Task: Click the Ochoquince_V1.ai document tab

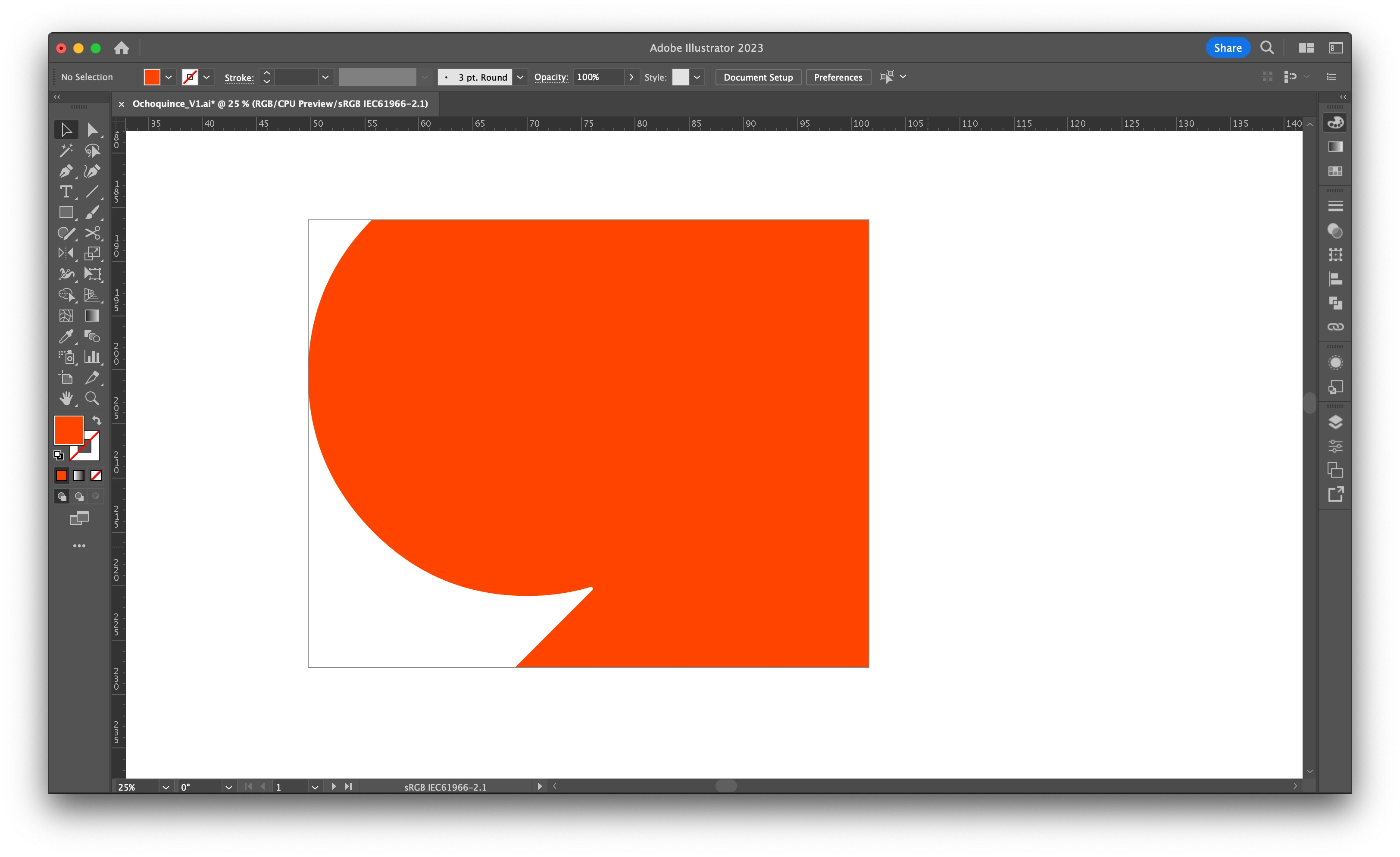Action: (280, 104)
